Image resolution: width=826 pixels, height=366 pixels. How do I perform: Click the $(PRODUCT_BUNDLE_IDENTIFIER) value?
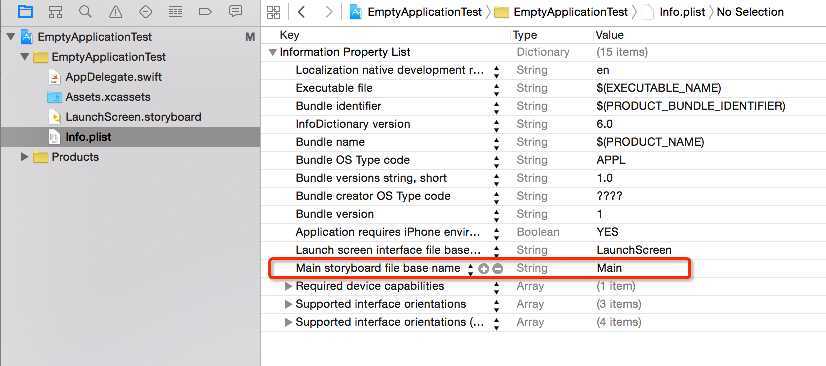pos(691,106)
